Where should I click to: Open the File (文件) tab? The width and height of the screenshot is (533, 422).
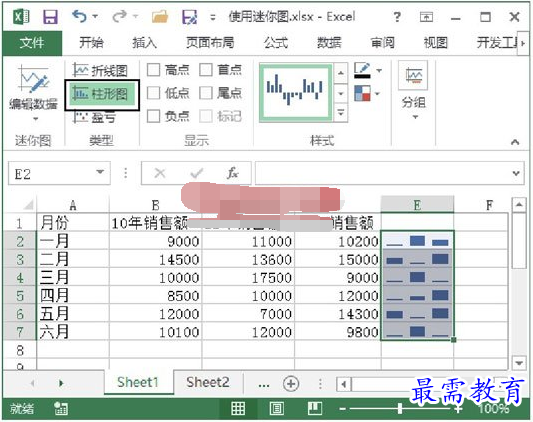[x=32, y=43]
